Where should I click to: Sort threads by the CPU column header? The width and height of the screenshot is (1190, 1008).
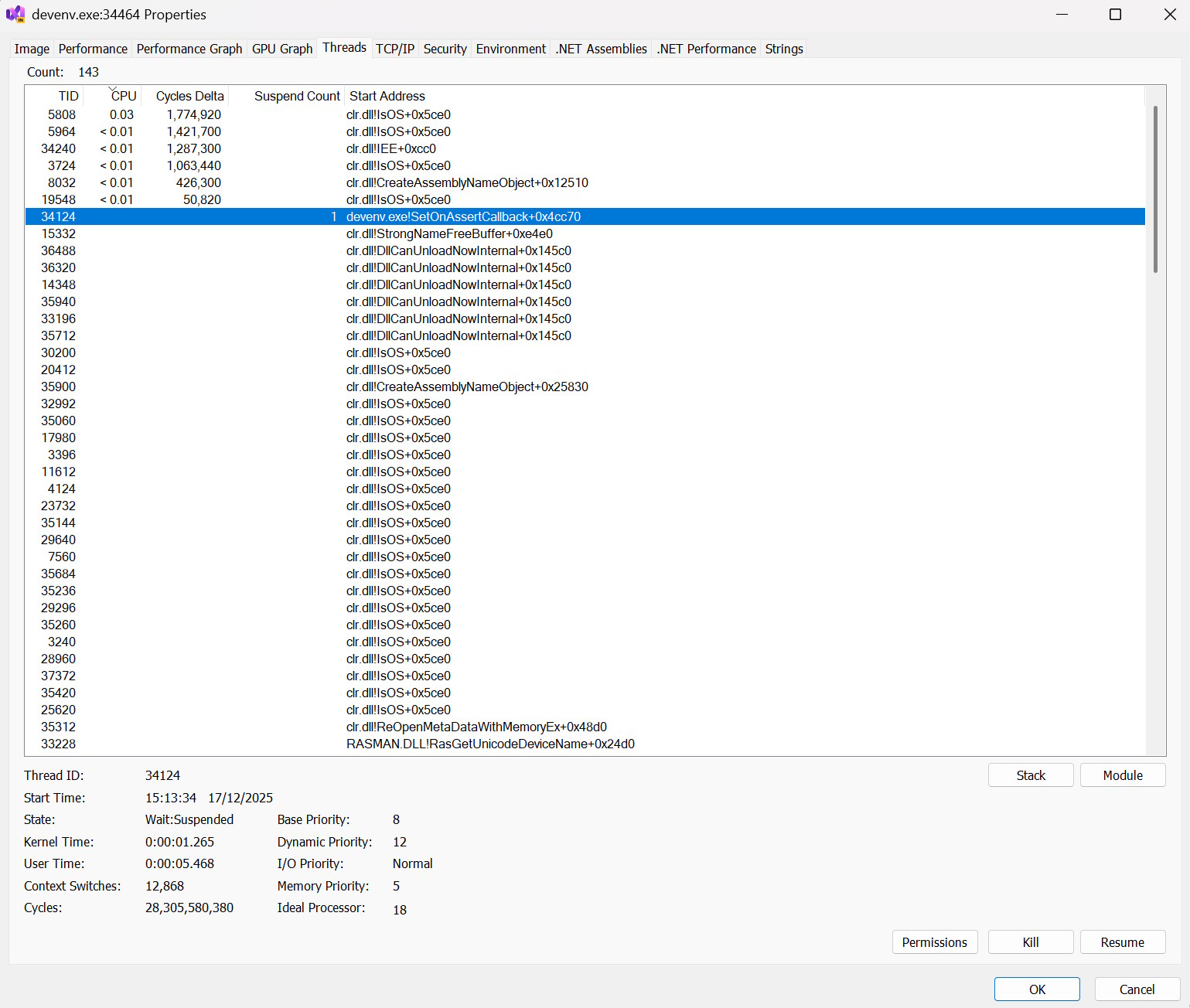[123, 96]
